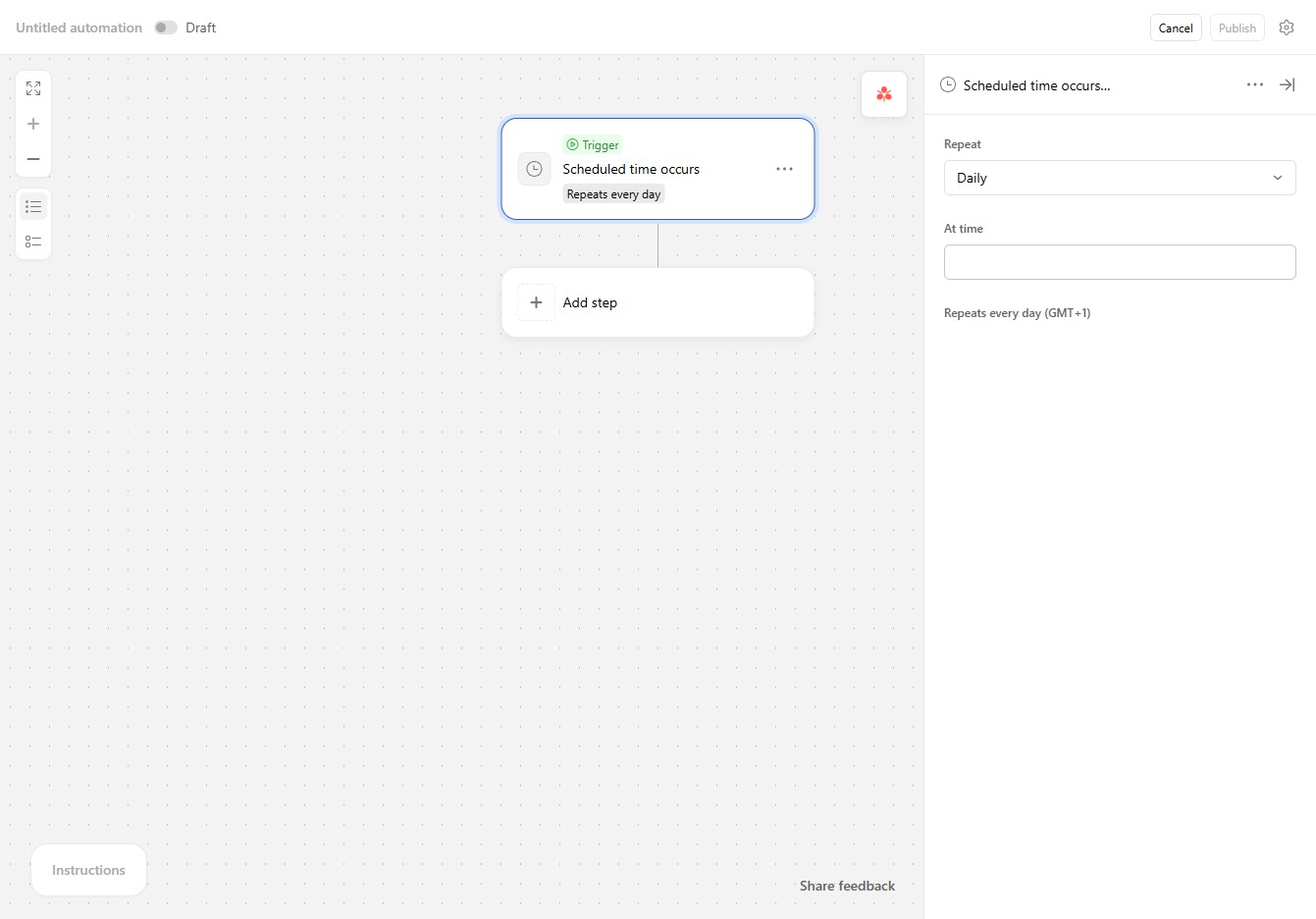Screen dimensions: 1316x919
Task: Click the Publish button
Action: 1237,27
